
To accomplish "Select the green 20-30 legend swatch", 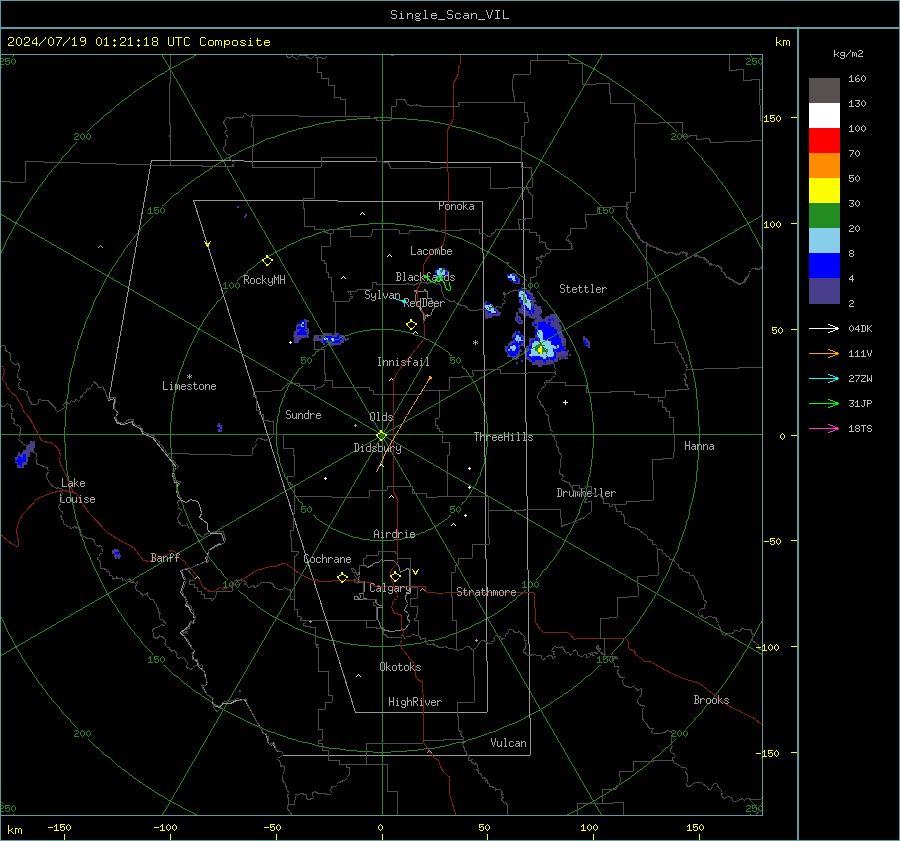I will [x=824, y=215].
